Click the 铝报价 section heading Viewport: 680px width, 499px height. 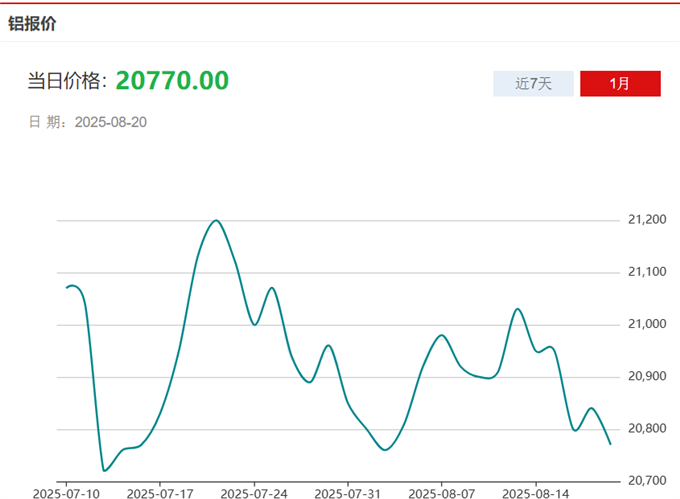(x=33, y=24)
